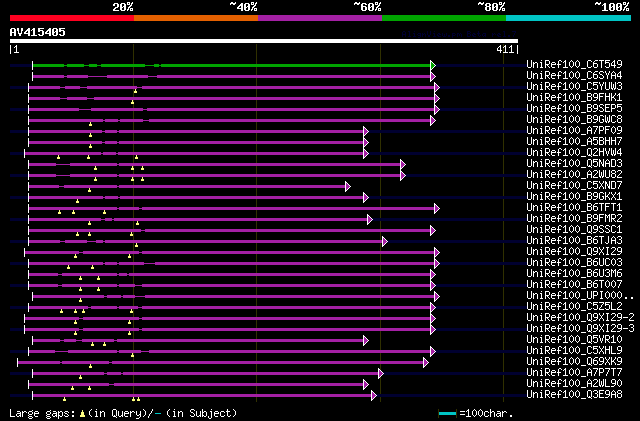Click the white AV415405 query bar
The width and height of the screenshot is (640, 421).
pyautogui.click(x=264, y=41)
